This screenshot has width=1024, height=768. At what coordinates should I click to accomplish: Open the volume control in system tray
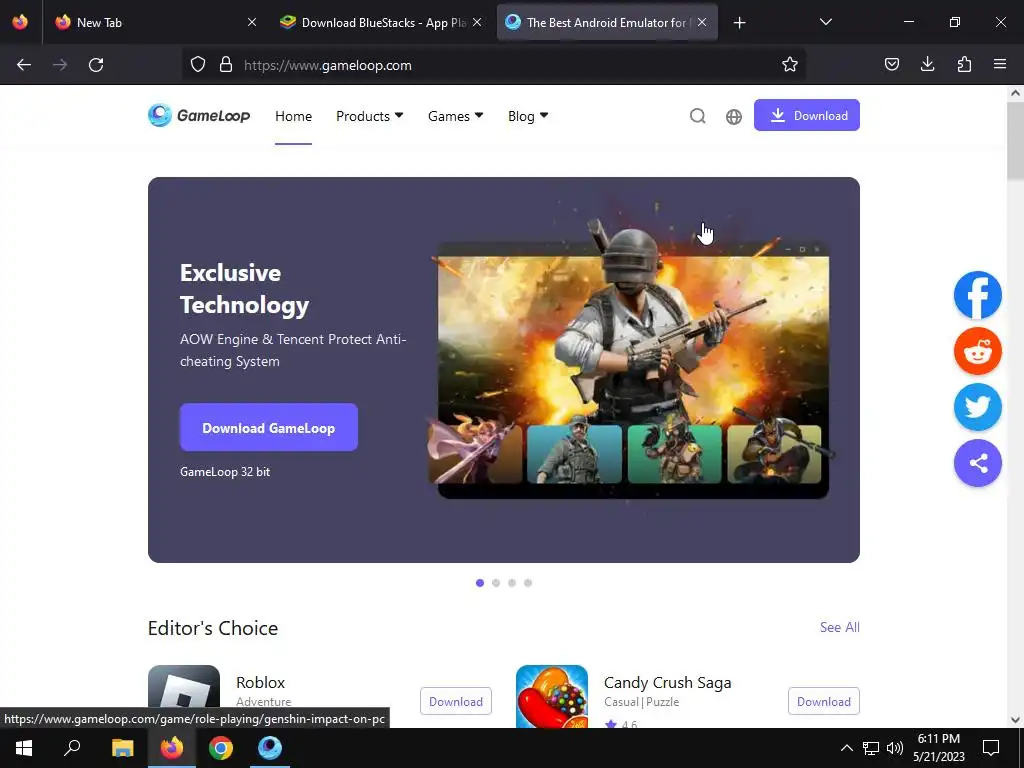(895, 748)
